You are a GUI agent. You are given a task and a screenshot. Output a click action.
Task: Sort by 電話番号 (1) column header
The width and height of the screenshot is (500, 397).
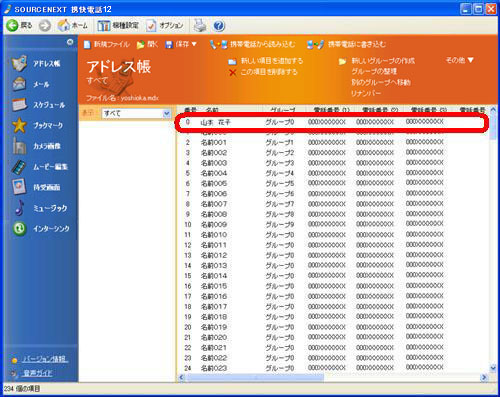(331, 110)
